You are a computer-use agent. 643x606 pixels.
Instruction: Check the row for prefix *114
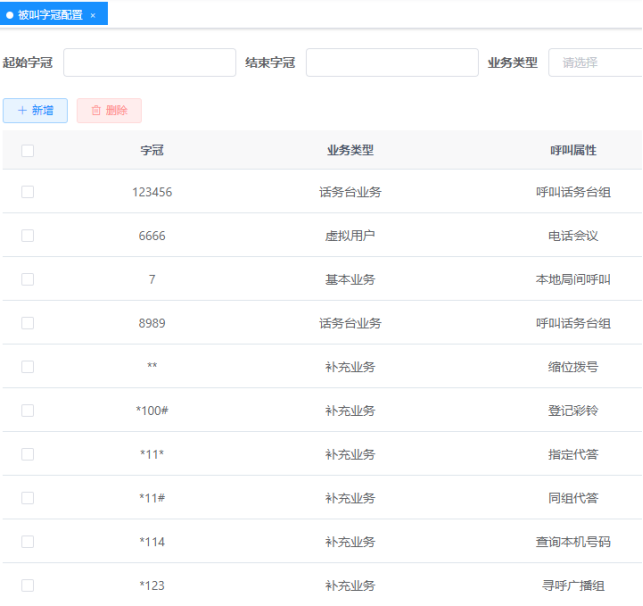point(27,541)
